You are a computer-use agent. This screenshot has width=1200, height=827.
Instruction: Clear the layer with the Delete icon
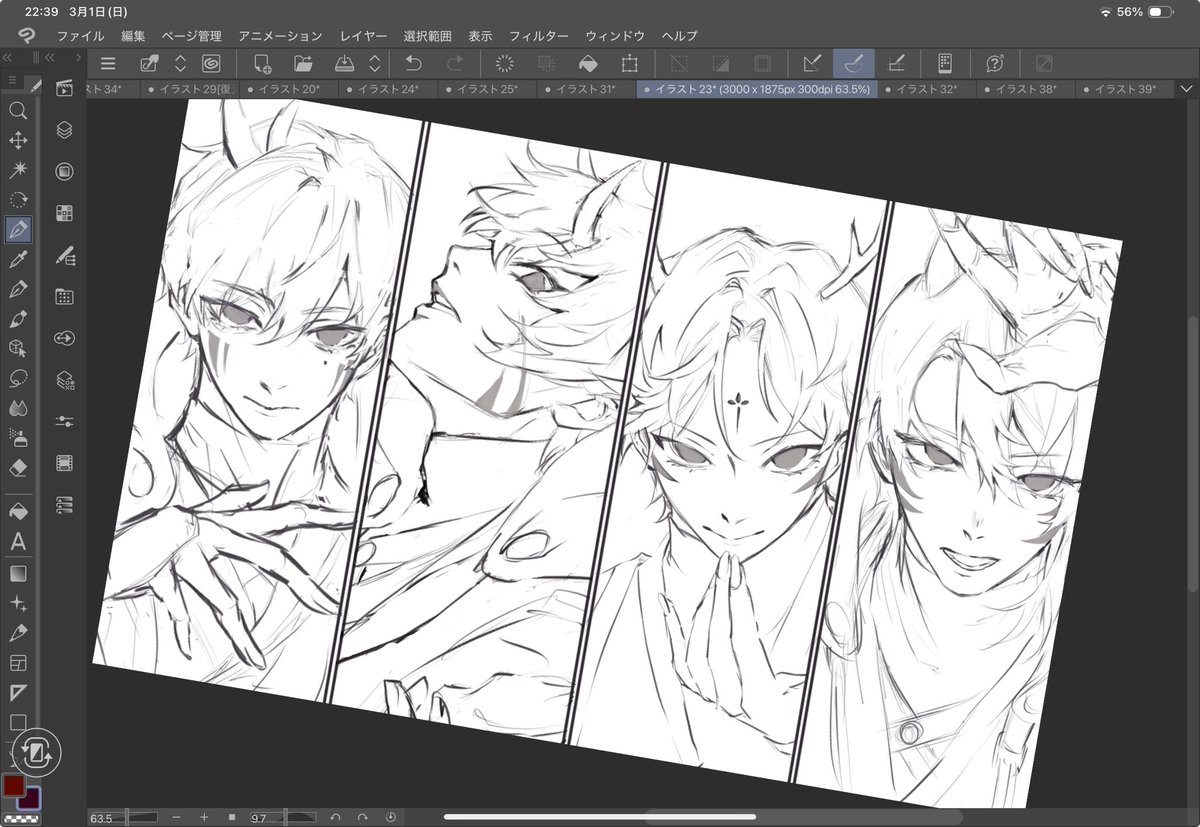coord(505,64)
